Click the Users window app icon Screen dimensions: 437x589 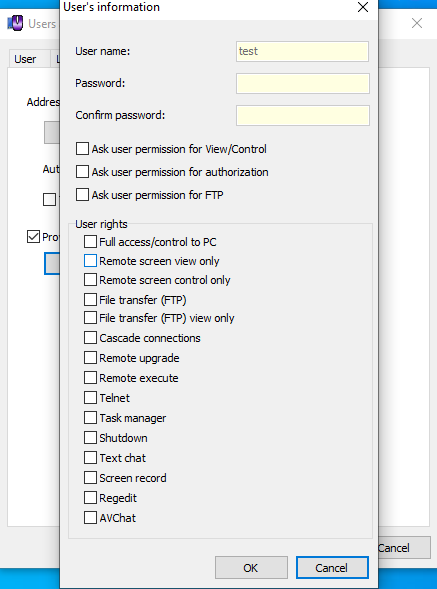click(x=15, y=23)
